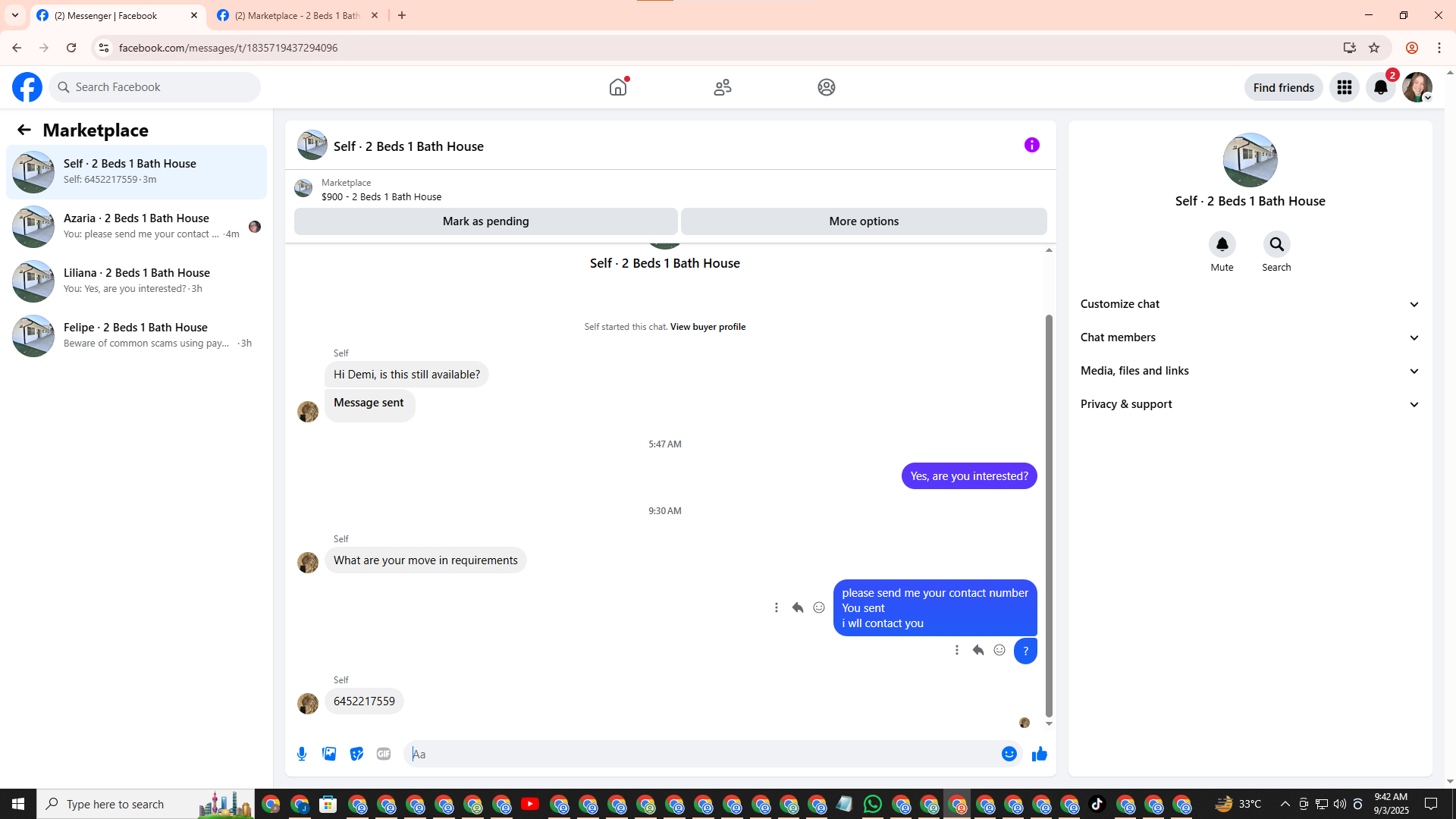Viewport: 1456px width, 819px height.
Task: Reply to the '?' message
Action: (x=978, y=650)
